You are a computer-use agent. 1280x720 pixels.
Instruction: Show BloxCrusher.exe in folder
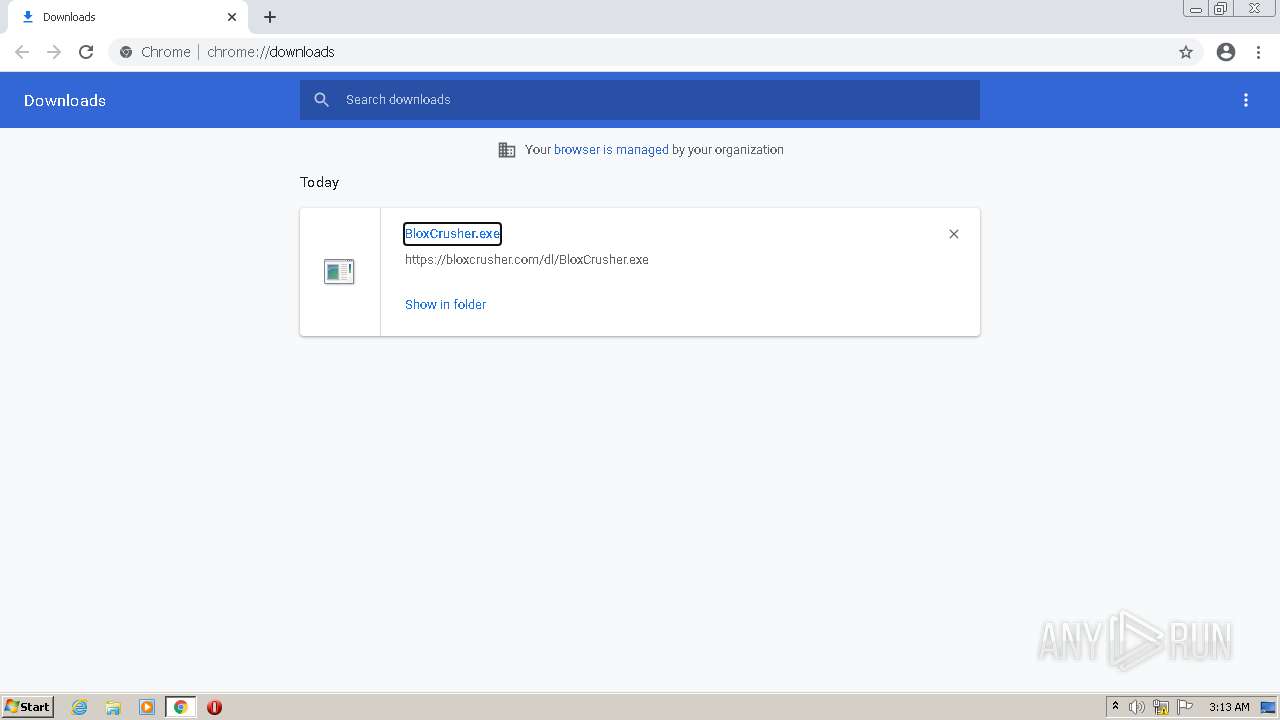point(446,305)
